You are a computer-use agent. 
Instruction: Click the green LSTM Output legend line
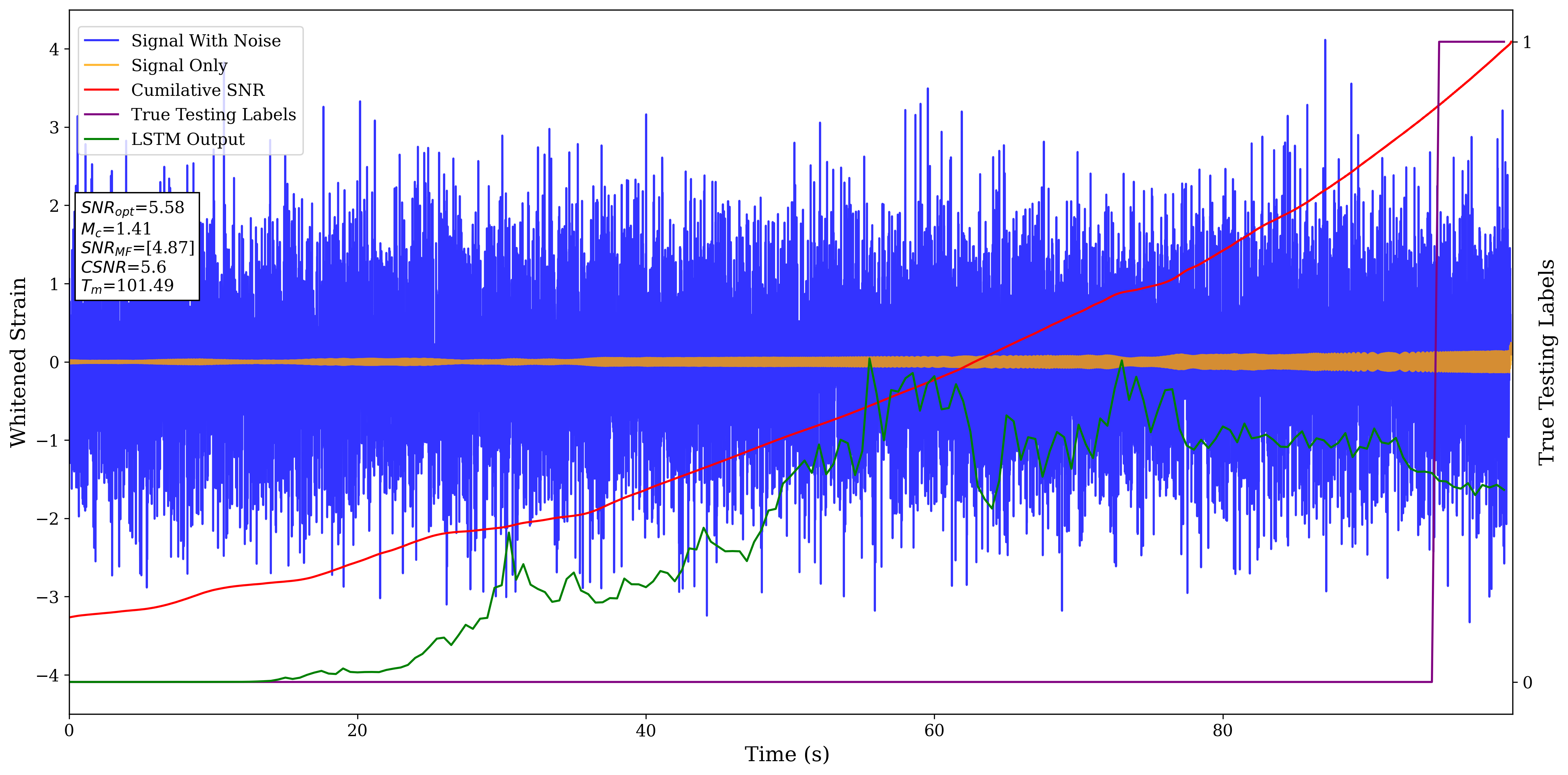pyautogui.click(x=101, y=139)
